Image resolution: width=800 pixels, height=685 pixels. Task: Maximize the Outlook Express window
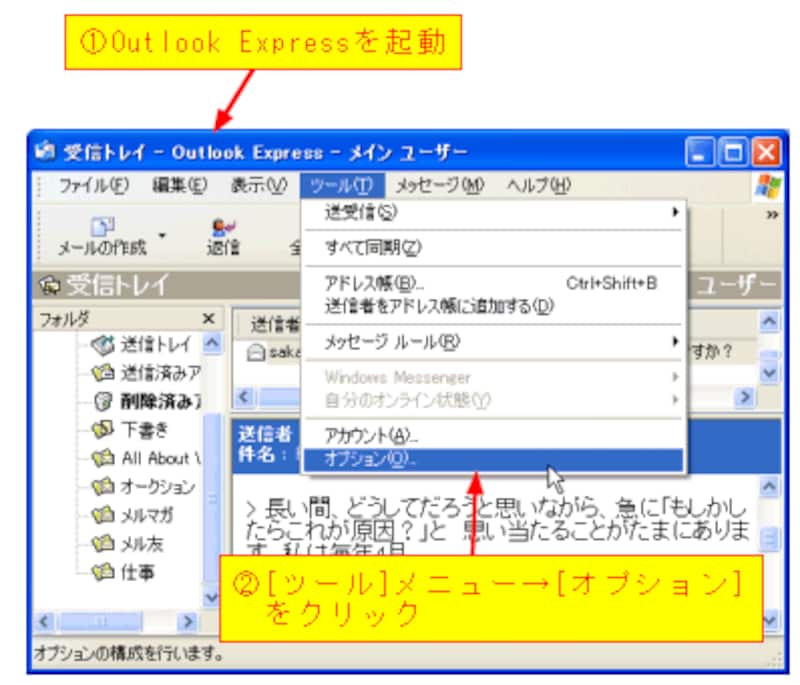(733, 151)
